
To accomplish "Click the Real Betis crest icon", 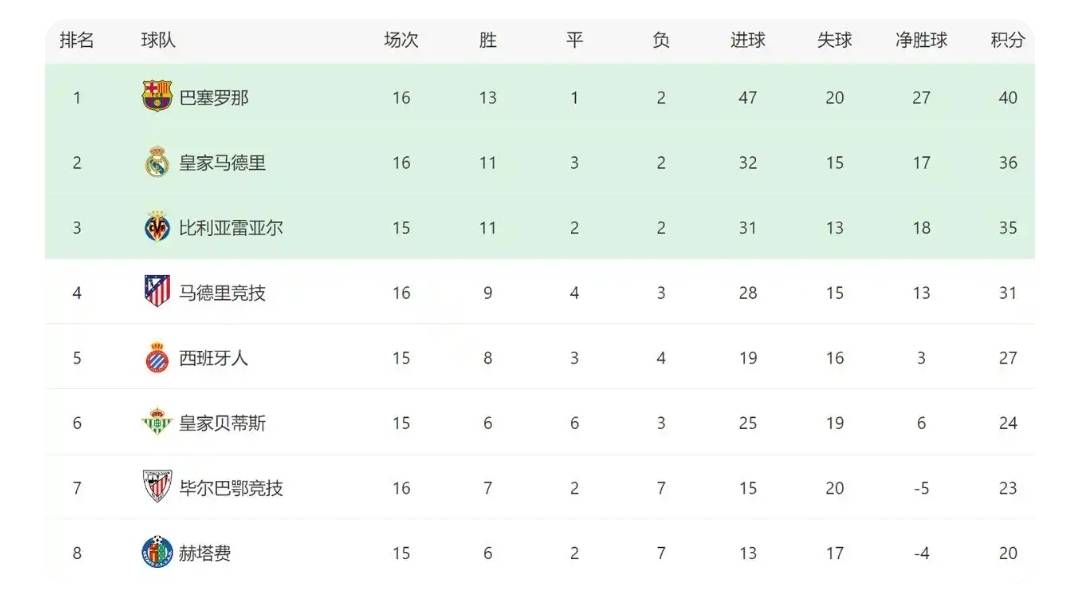I will (x=157, y=423).
